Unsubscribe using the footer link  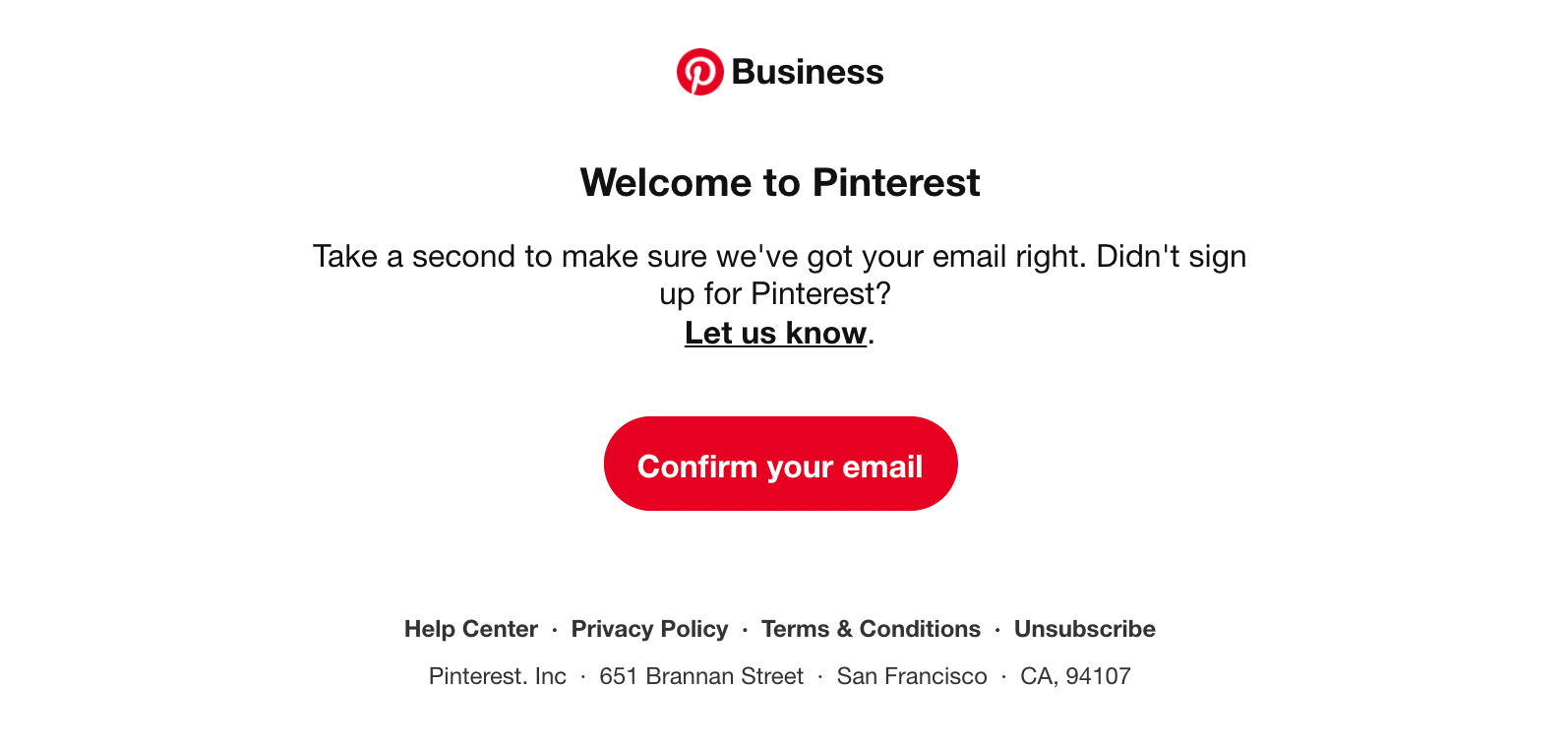(x=1085, y=629)
